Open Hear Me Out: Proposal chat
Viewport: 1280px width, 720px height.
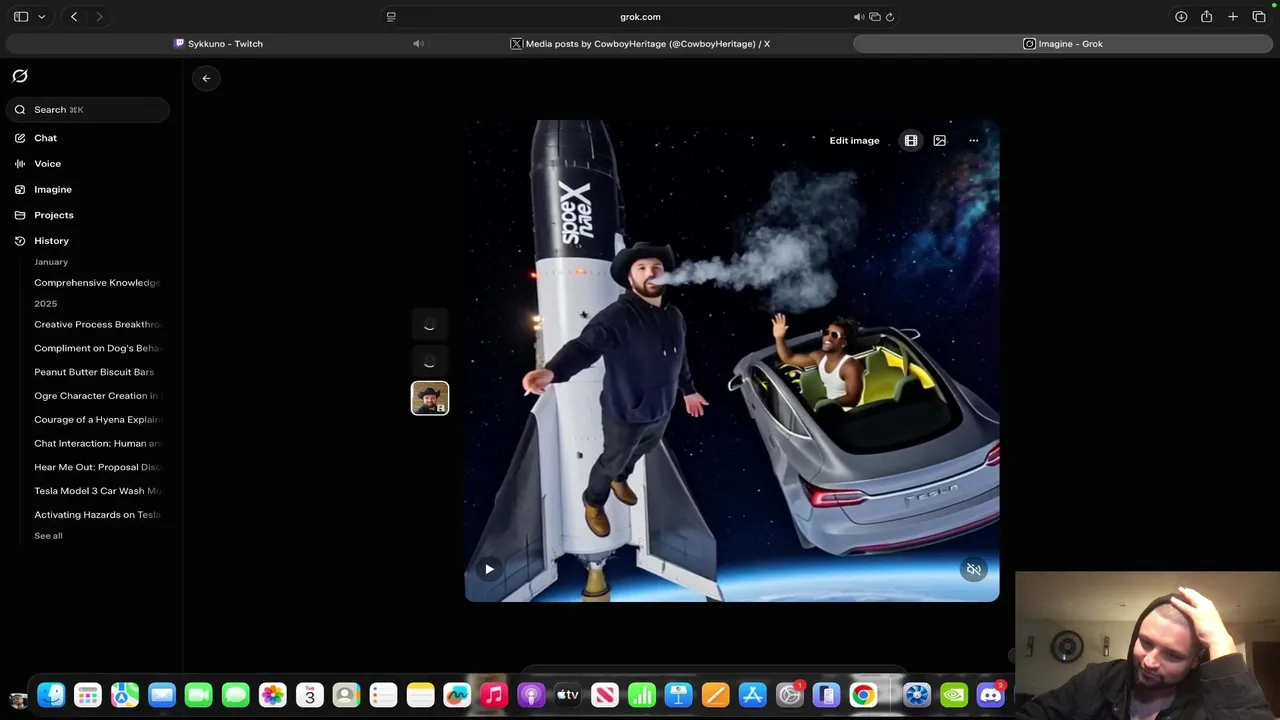click(x=97, y=467)
